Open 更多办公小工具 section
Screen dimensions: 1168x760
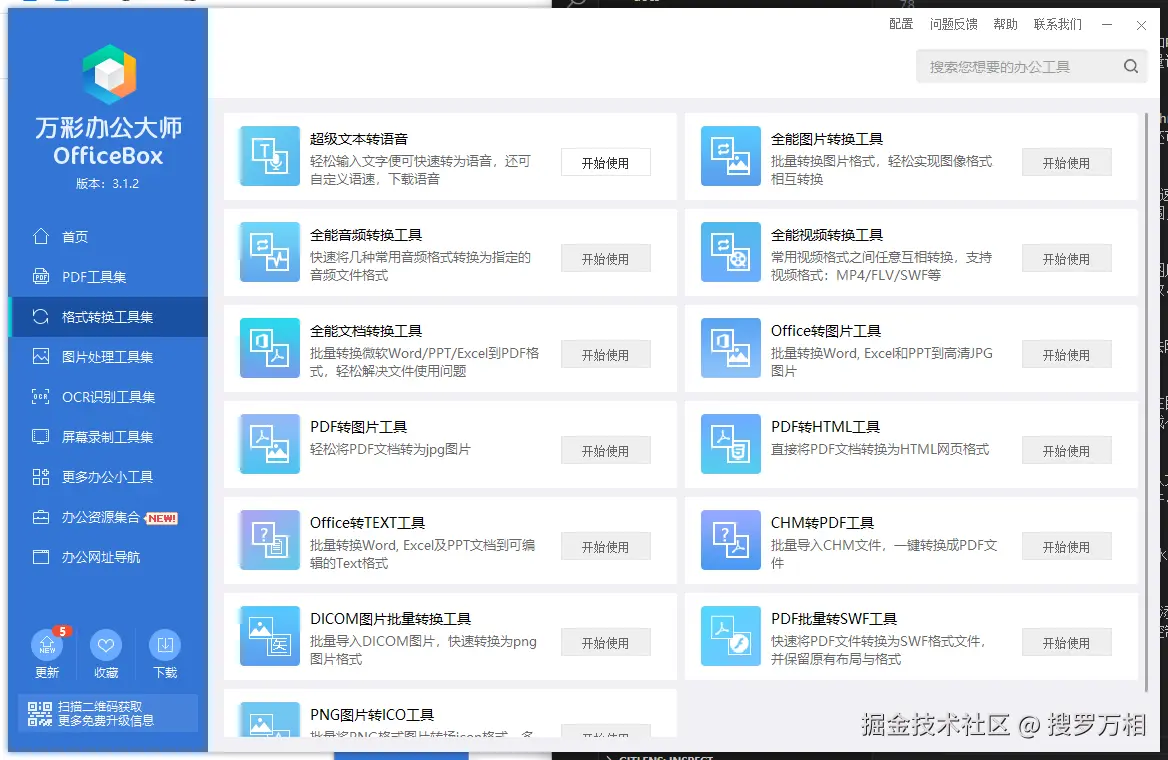pos(108,477)
